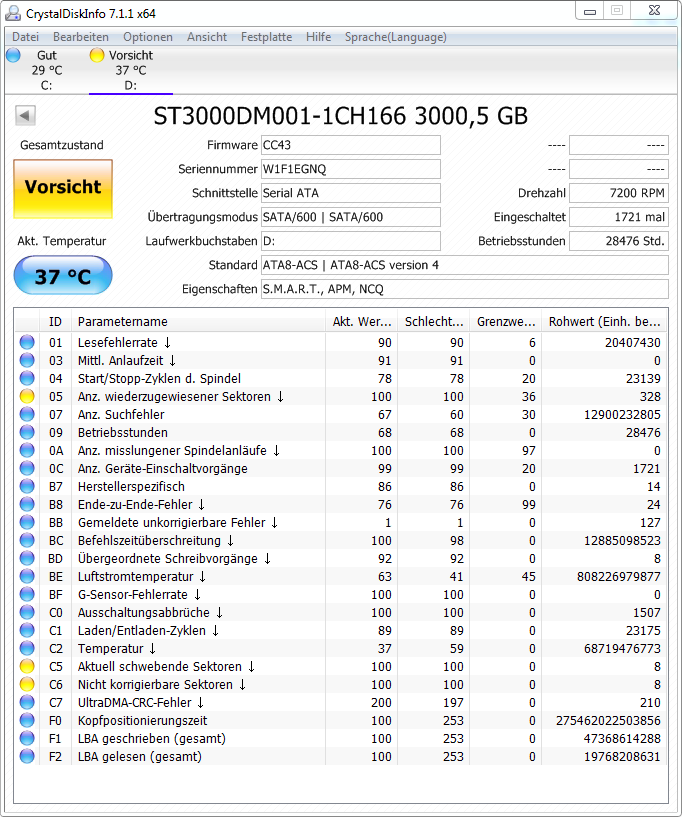The image size is (682, 817).
Task: Click raw value 20407430 of Lesefehlerrate
Action: click(633, 342)
